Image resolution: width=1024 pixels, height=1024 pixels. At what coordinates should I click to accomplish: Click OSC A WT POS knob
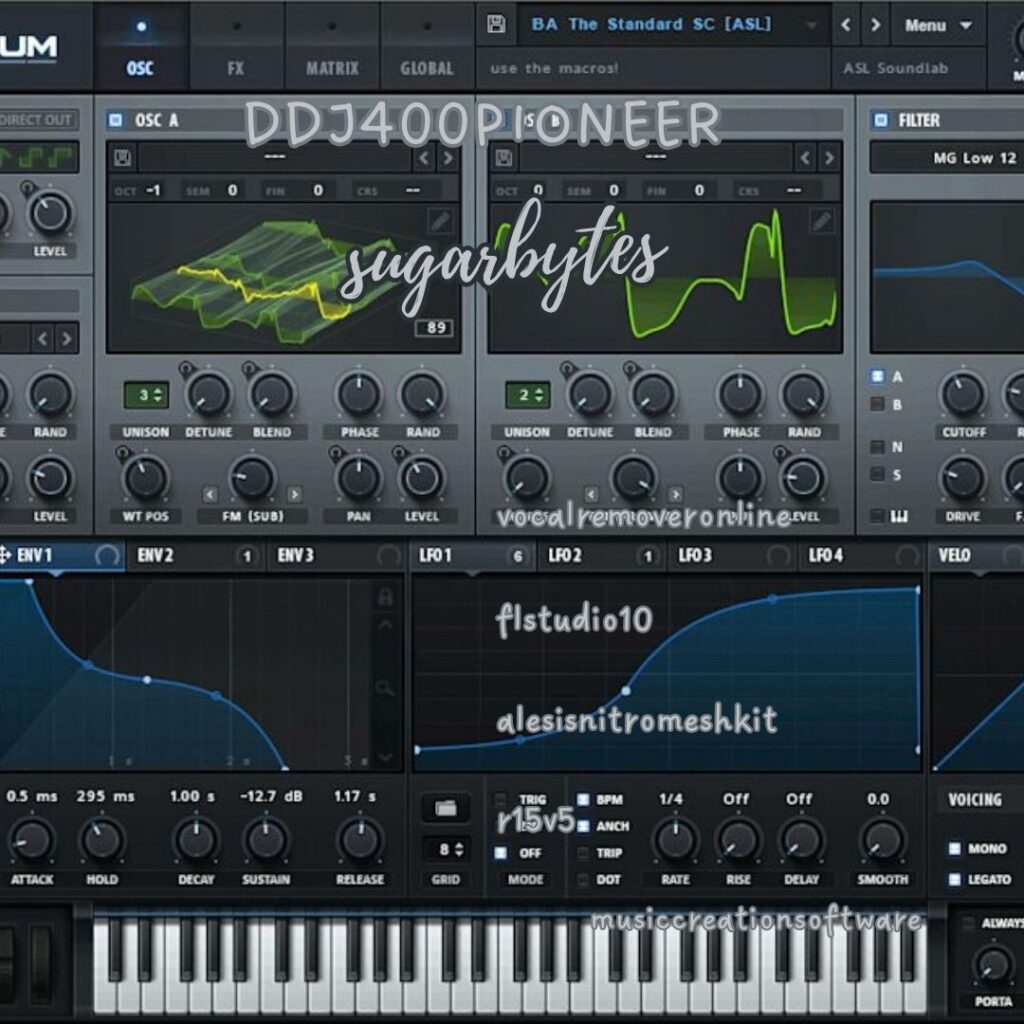point(145,477)
